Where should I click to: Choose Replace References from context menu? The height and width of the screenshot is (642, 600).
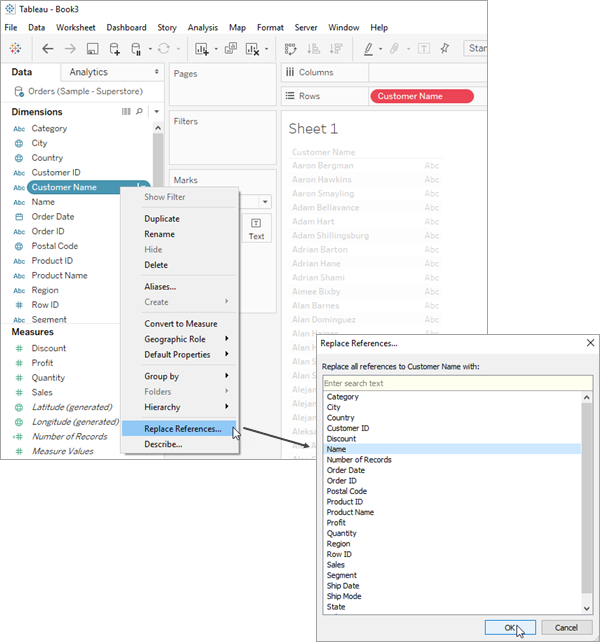coord(179,429)
